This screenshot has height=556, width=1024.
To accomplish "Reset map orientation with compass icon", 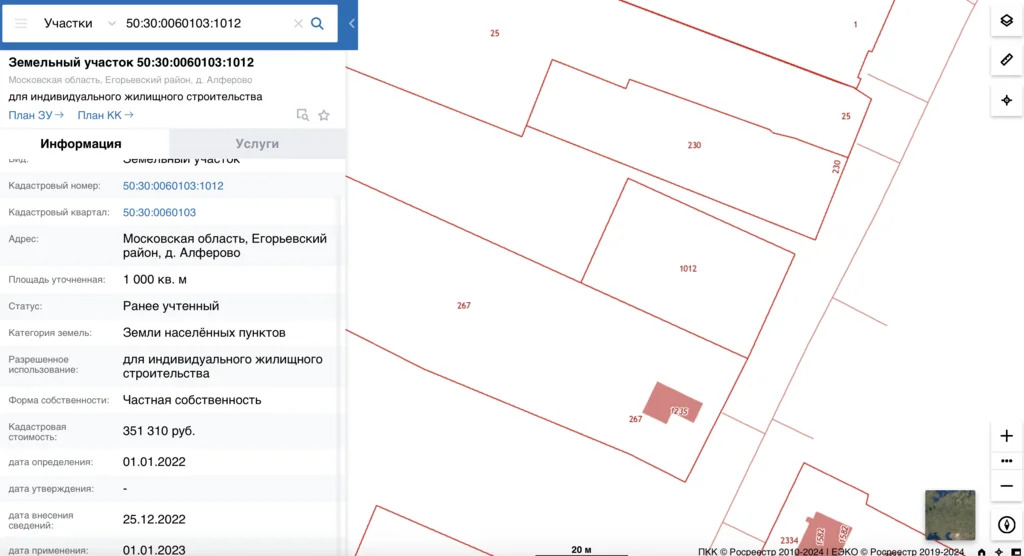I will coord(1006,525).
